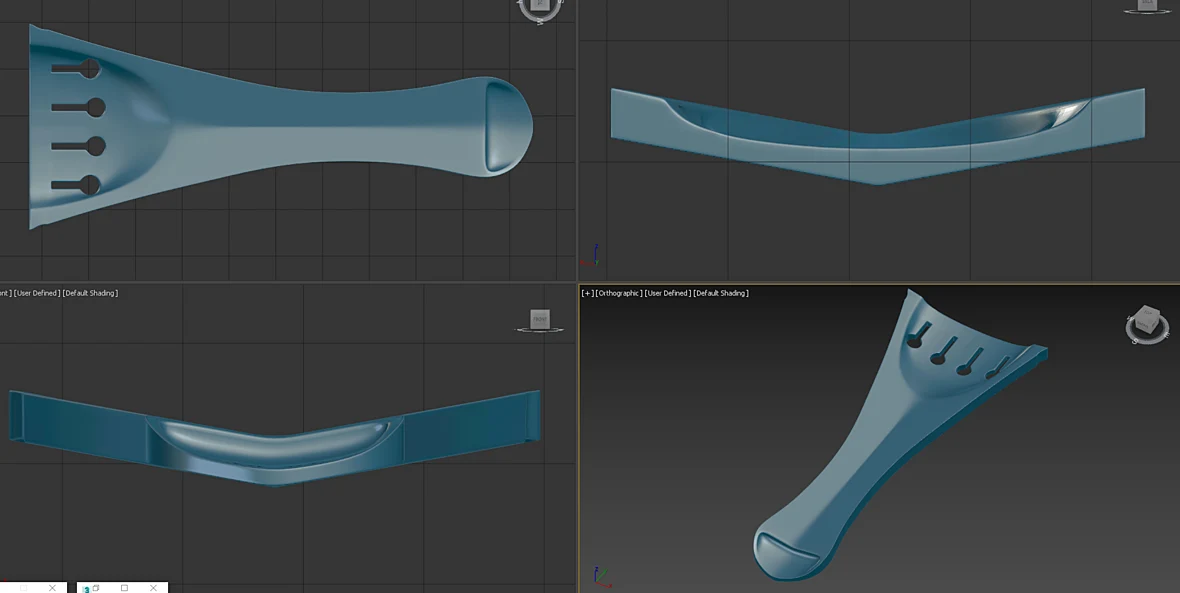Click the ViewCube in the top-right viewport
1180x593 pixels.
tap(1147, 6)
